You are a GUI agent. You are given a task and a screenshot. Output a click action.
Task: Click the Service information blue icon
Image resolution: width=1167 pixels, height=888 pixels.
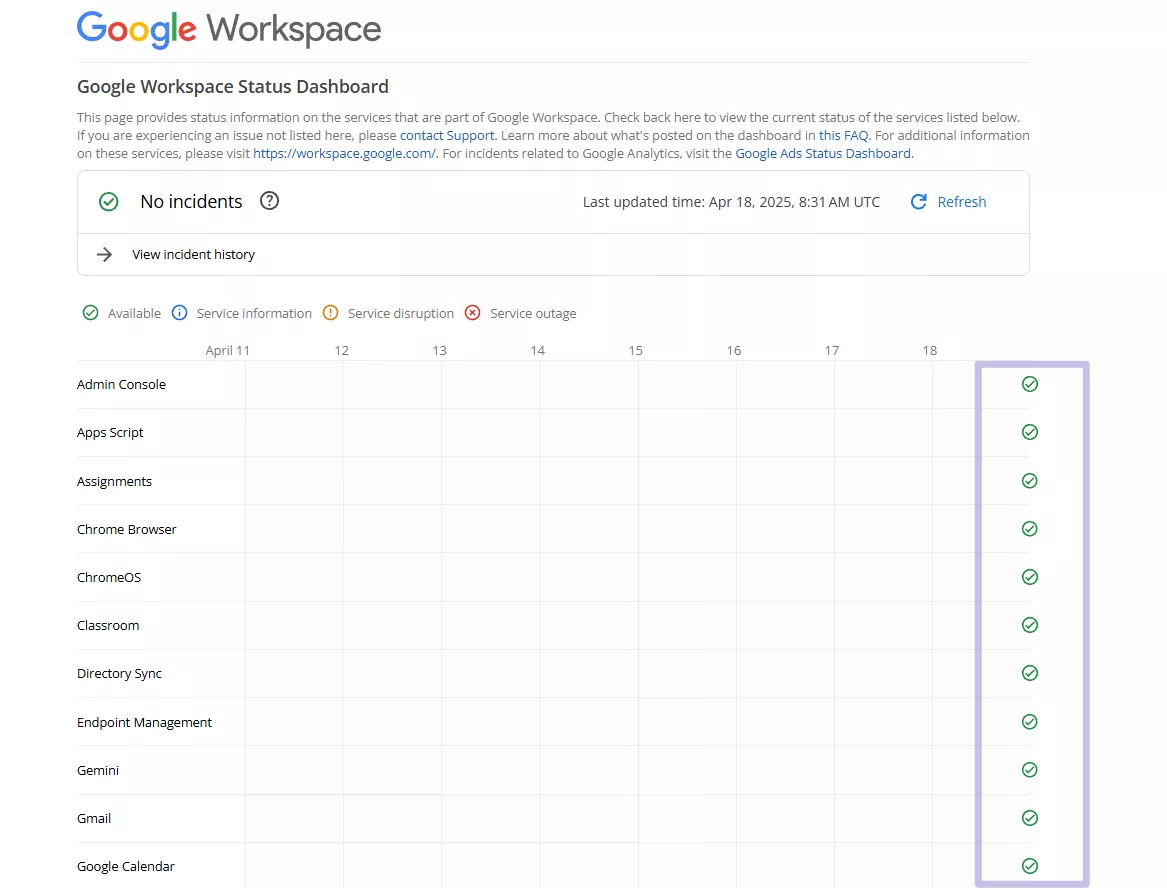(x=178, y=313)
